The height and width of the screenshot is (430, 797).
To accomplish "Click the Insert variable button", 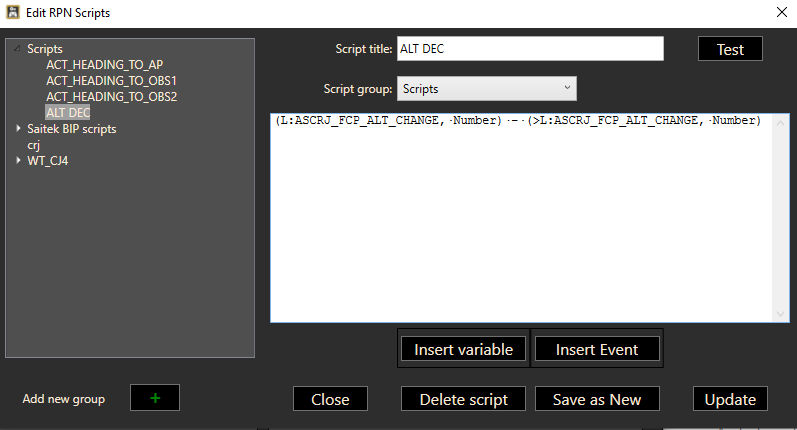I will [463, 349].
